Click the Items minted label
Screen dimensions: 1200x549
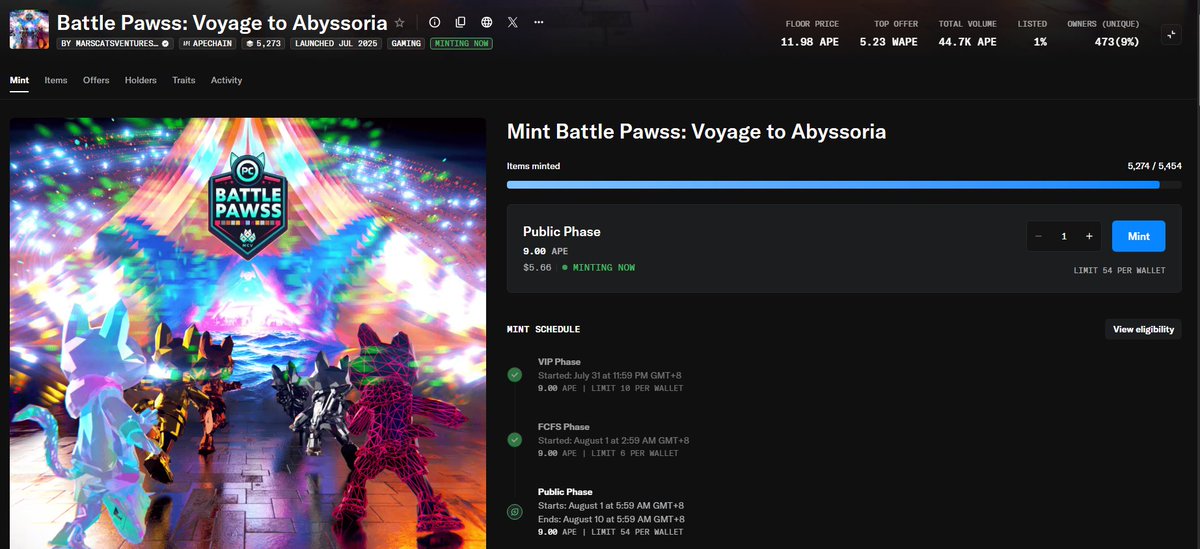coord(533,166)
